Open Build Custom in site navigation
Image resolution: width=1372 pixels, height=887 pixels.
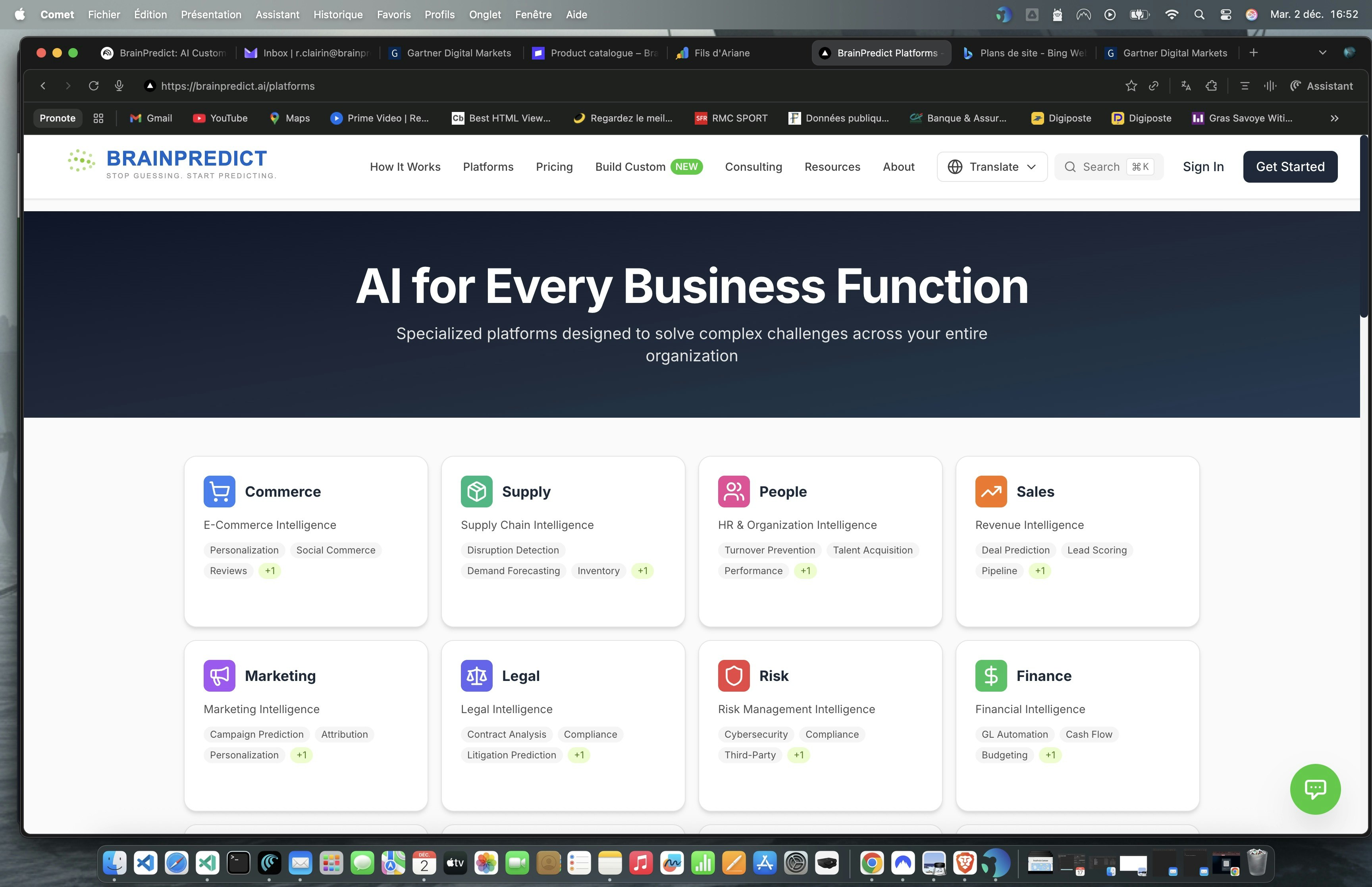648,166
